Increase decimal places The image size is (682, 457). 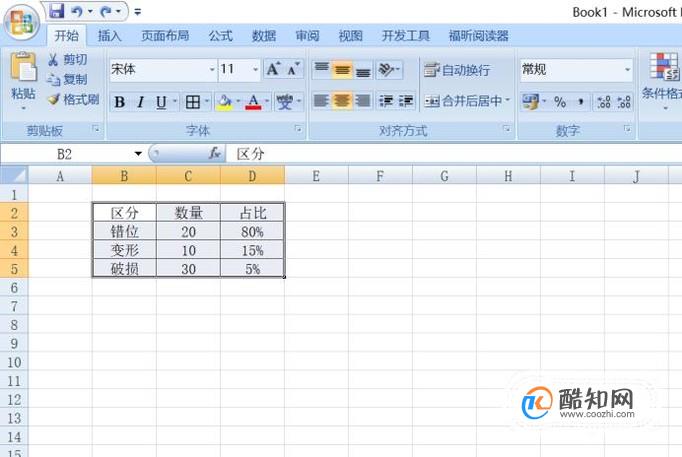604,102
